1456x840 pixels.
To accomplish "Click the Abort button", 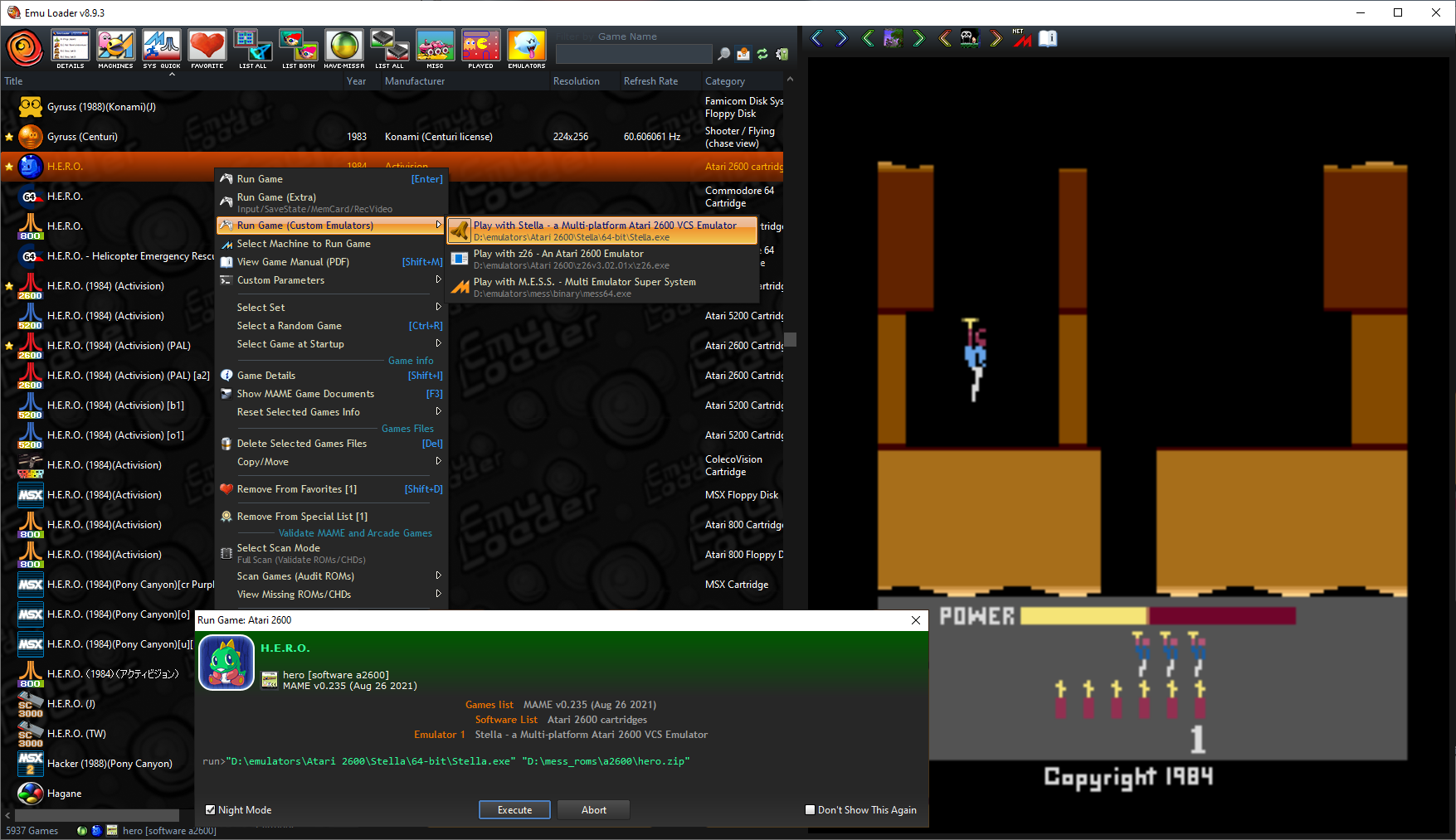I will [x=593, y=810].
